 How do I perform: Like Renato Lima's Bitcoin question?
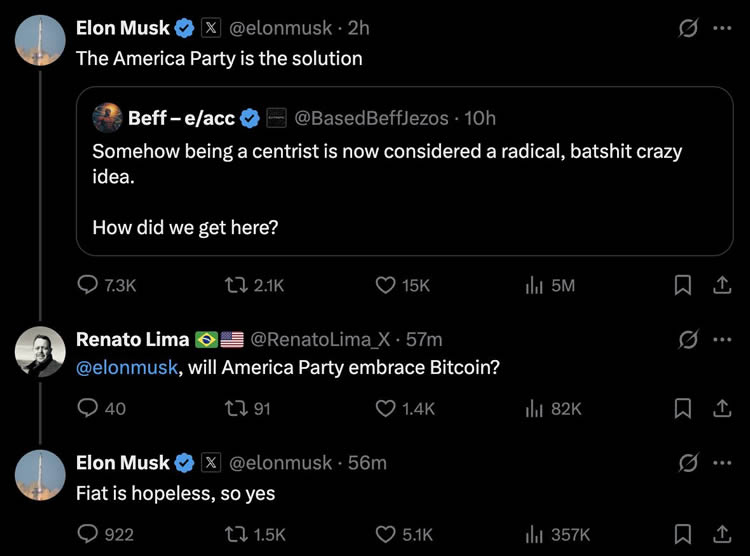pos(386,408)
